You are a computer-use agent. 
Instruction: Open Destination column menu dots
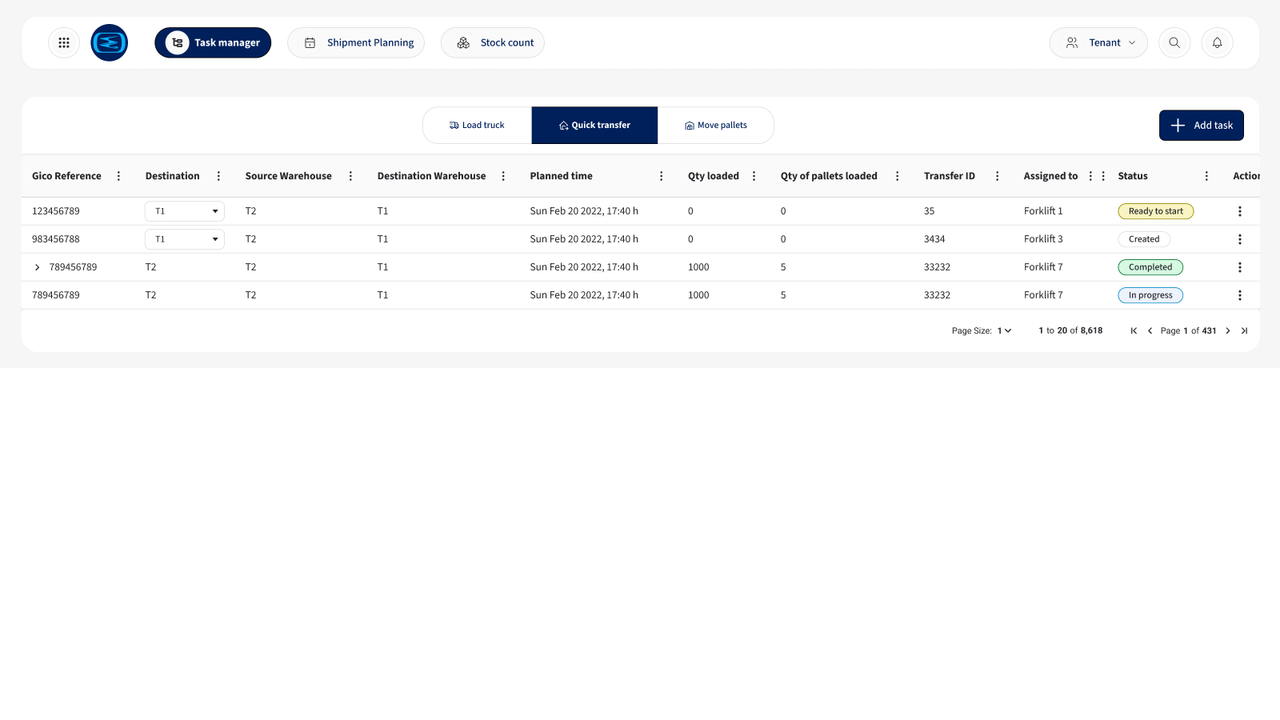coord(219,176)
